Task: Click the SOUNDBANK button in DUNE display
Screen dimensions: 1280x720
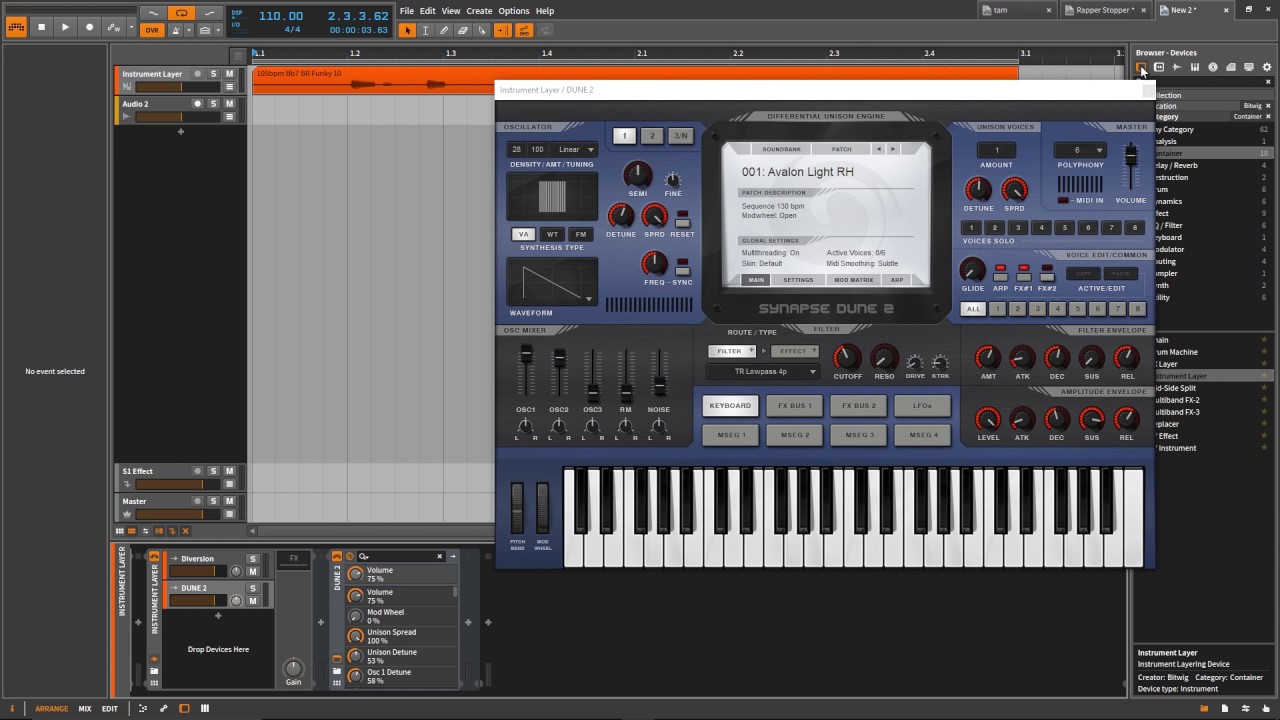Action: point(781,149)
